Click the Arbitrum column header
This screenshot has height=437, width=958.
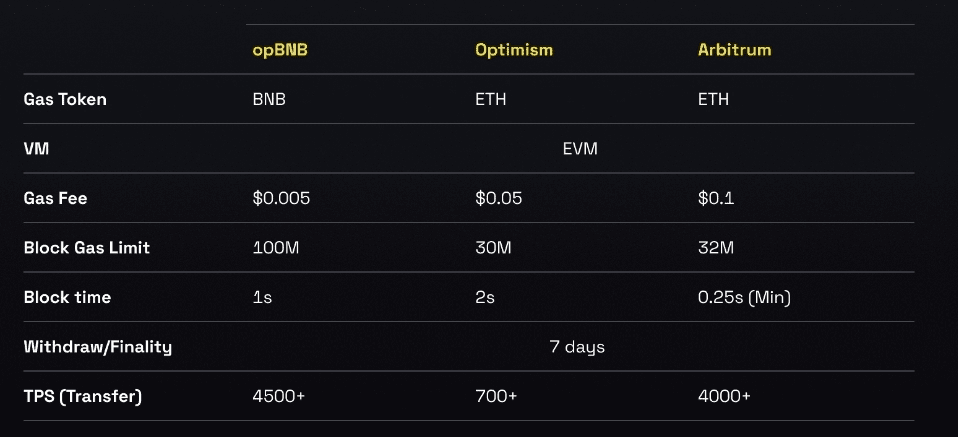[734, 49]
